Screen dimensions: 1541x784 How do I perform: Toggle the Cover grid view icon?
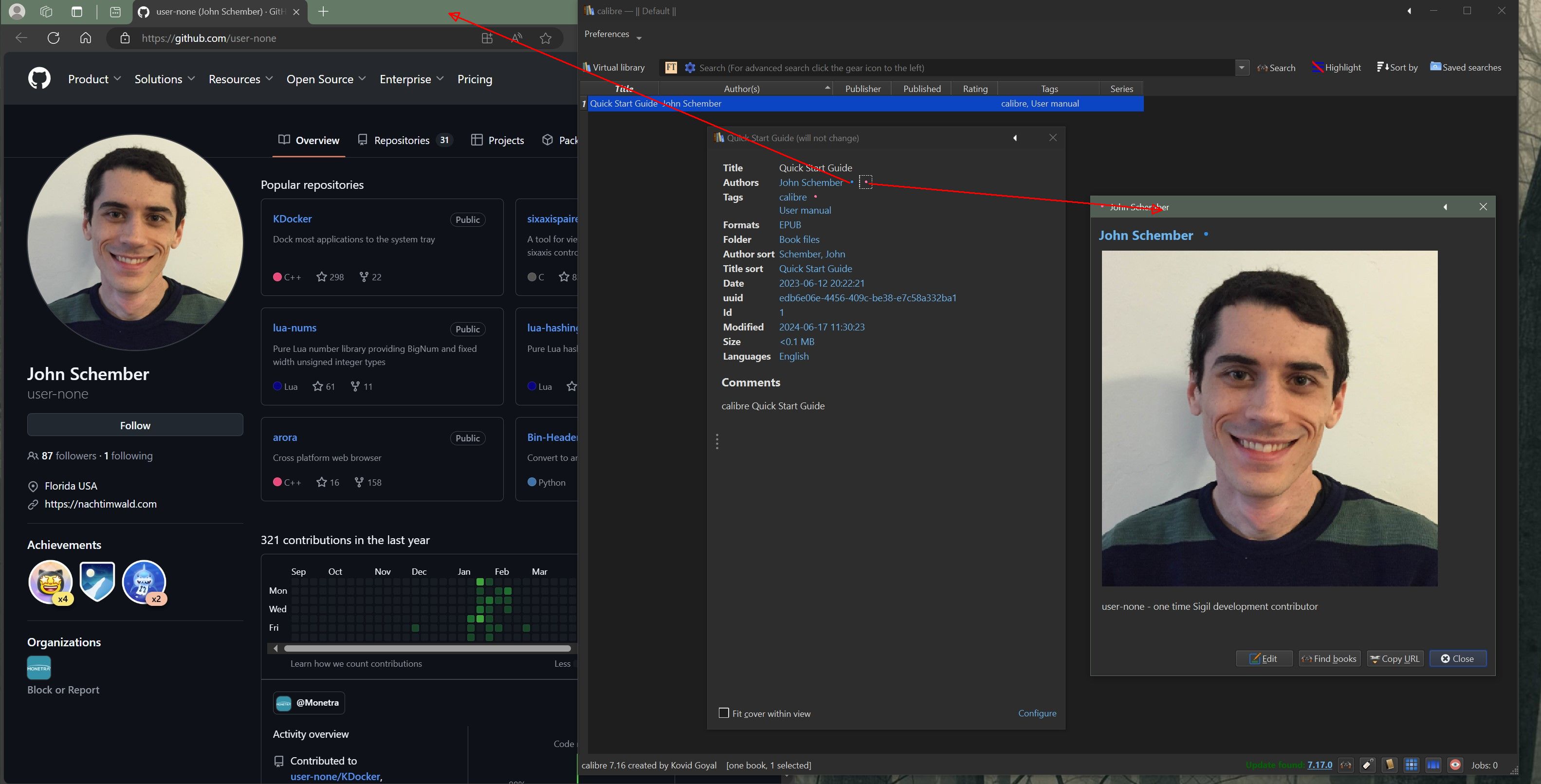(x=1411, y=765)
